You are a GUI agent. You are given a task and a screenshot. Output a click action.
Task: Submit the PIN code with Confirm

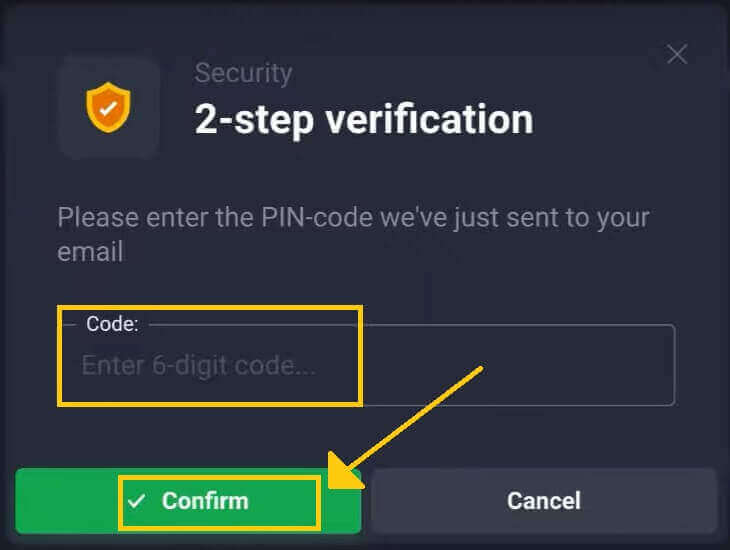tap(188, 500)
